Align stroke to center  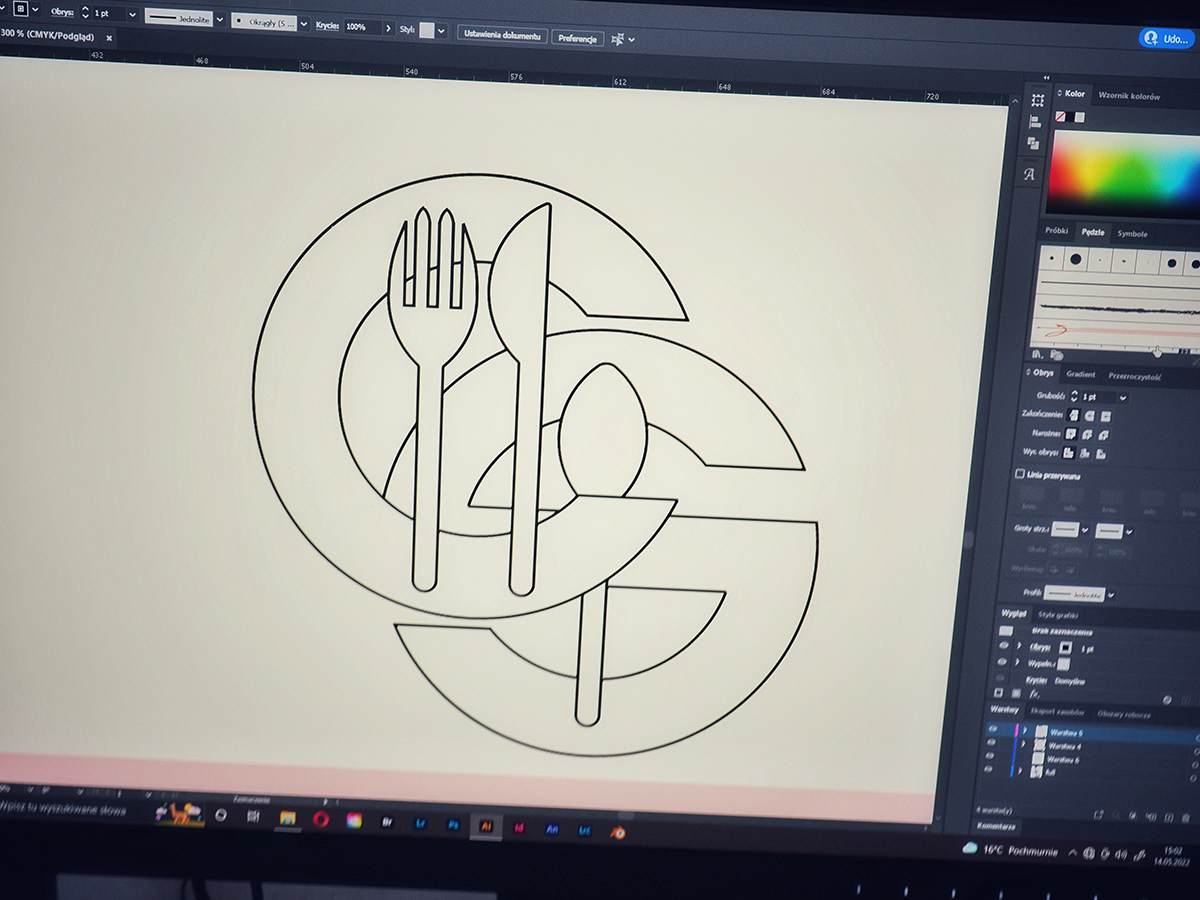1068,452
